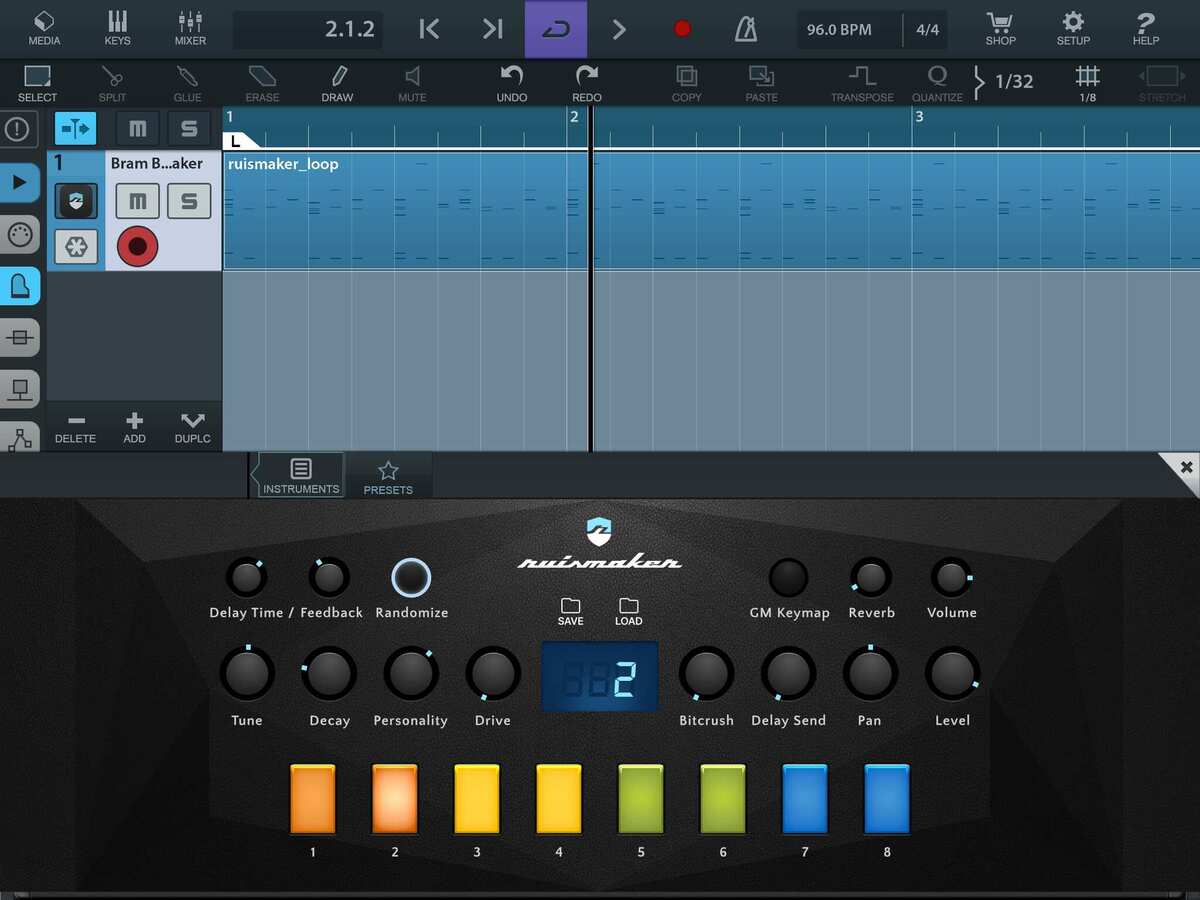This screenshot has height=900, width=1200.
Task: Open the effects tab in the left sidebar
Action: click(x=19, y=338)
